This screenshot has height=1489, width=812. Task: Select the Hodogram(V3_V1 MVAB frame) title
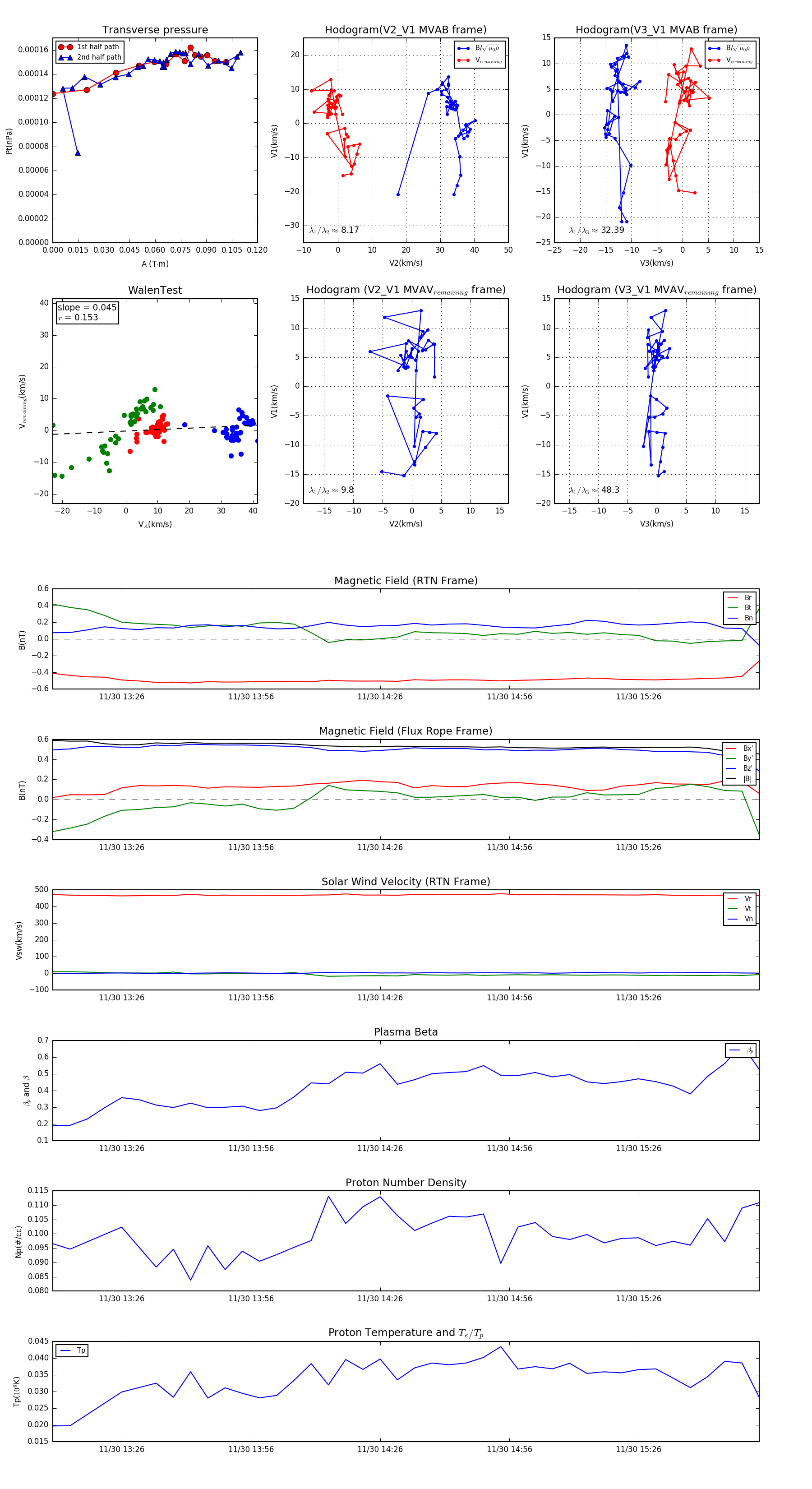(656, 30)
